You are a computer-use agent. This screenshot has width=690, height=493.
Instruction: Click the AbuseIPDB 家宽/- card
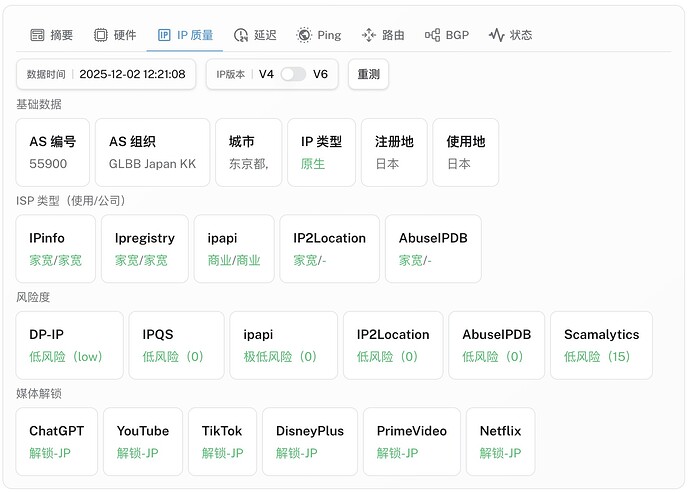(433, 249)
